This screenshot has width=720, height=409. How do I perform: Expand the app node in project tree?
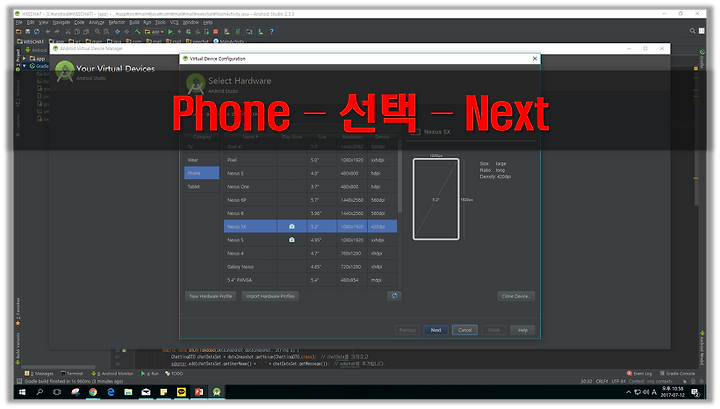coord(24,58)
